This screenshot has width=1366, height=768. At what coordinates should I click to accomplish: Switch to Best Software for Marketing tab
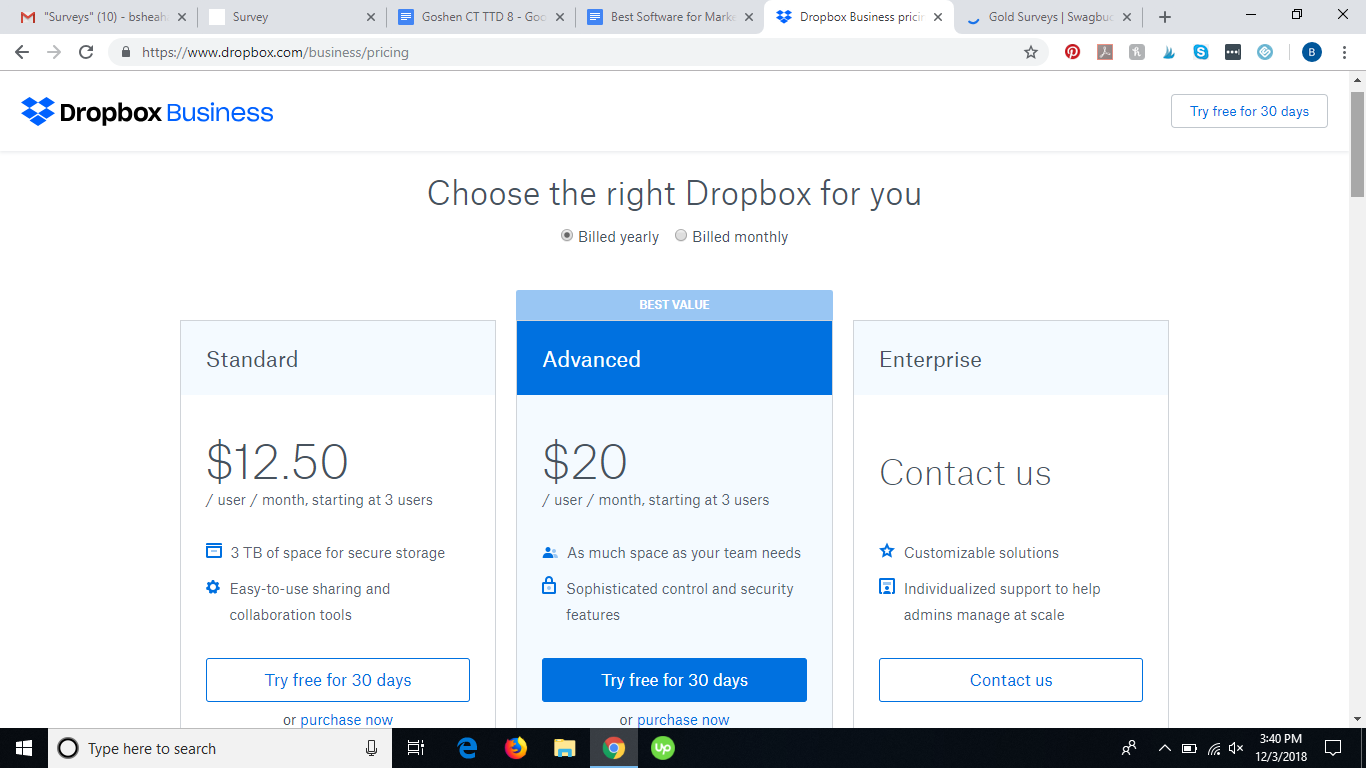pos(670,17)
